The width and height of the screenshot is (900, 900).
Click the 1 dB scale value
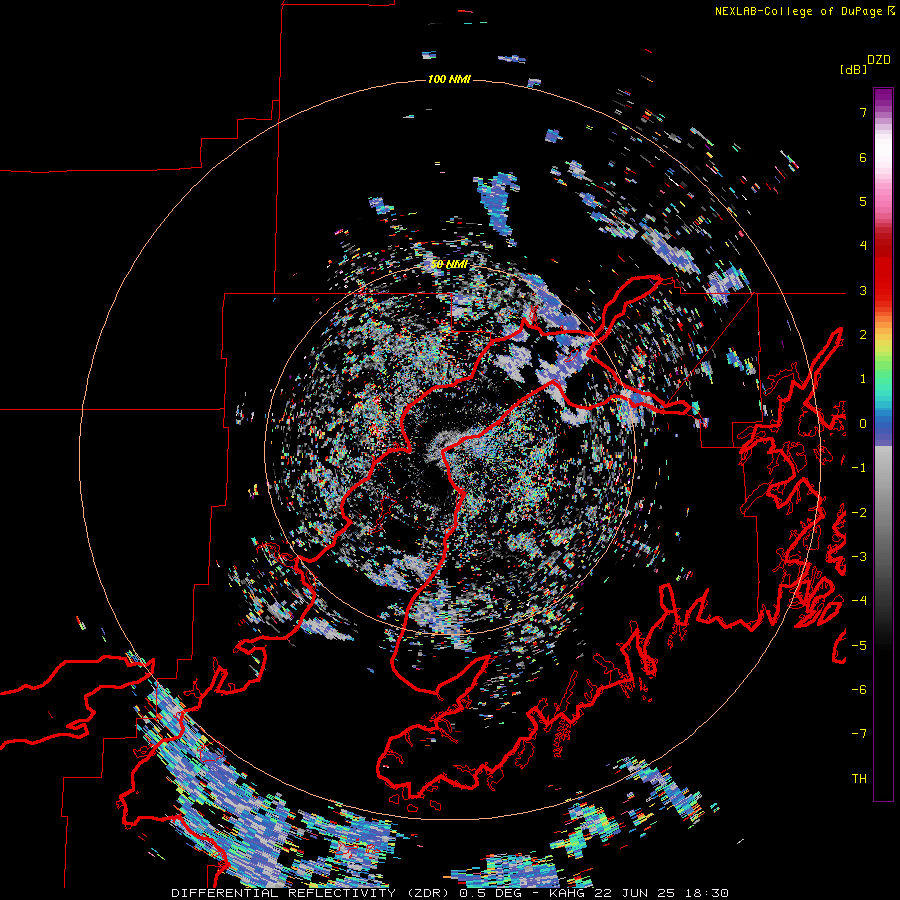863,379
